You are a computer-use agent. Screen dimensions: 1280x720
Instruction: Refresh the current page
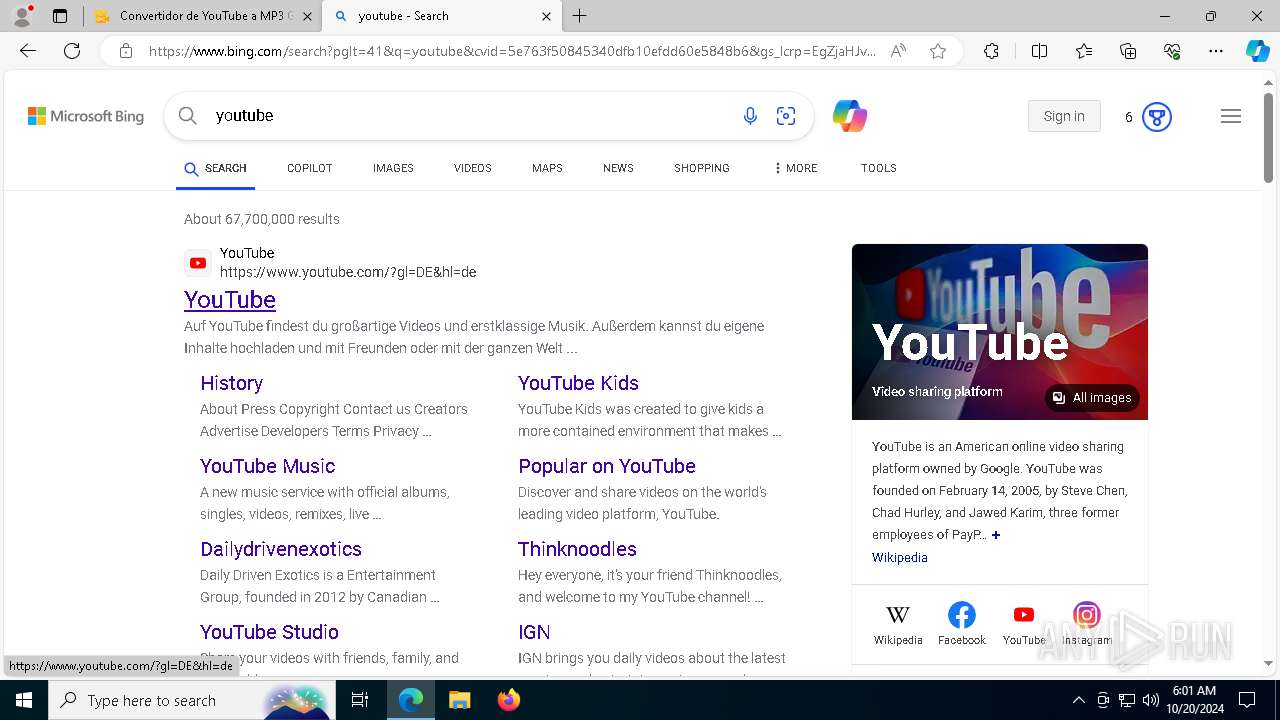point(72,51)
